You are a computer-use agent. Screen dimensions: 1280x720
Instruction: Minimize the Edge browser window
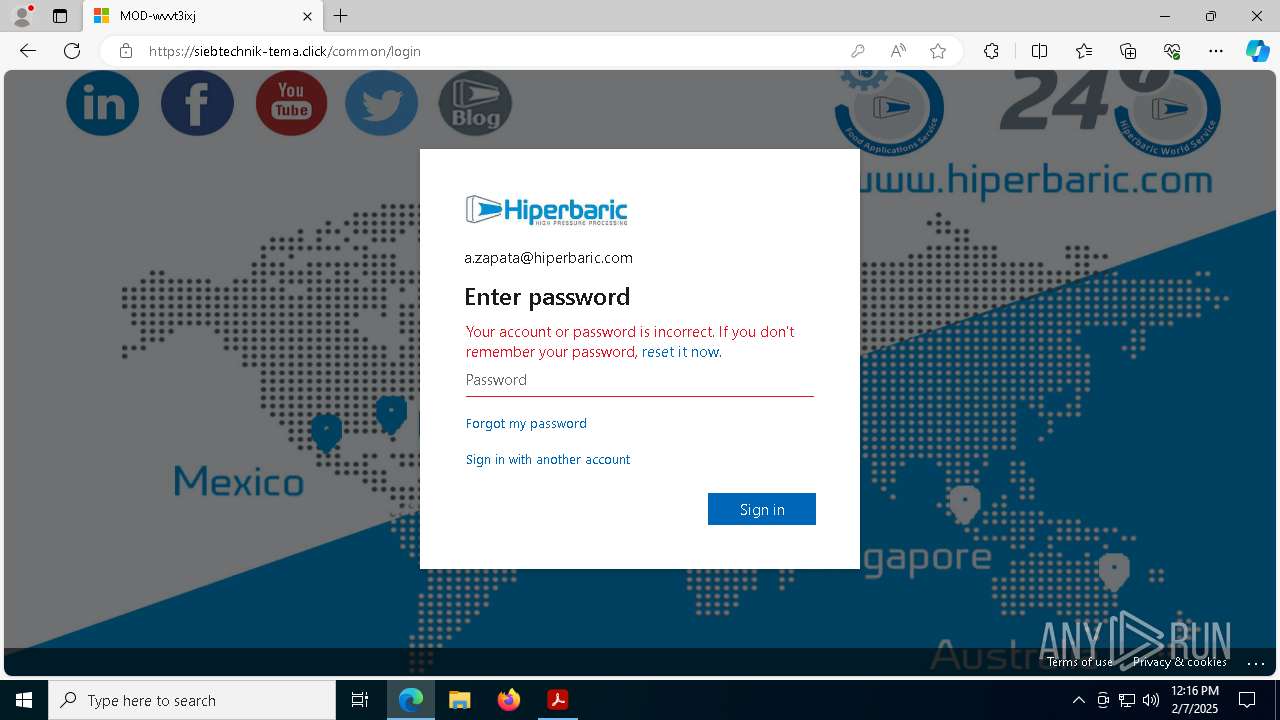[x=1165, y=16]
